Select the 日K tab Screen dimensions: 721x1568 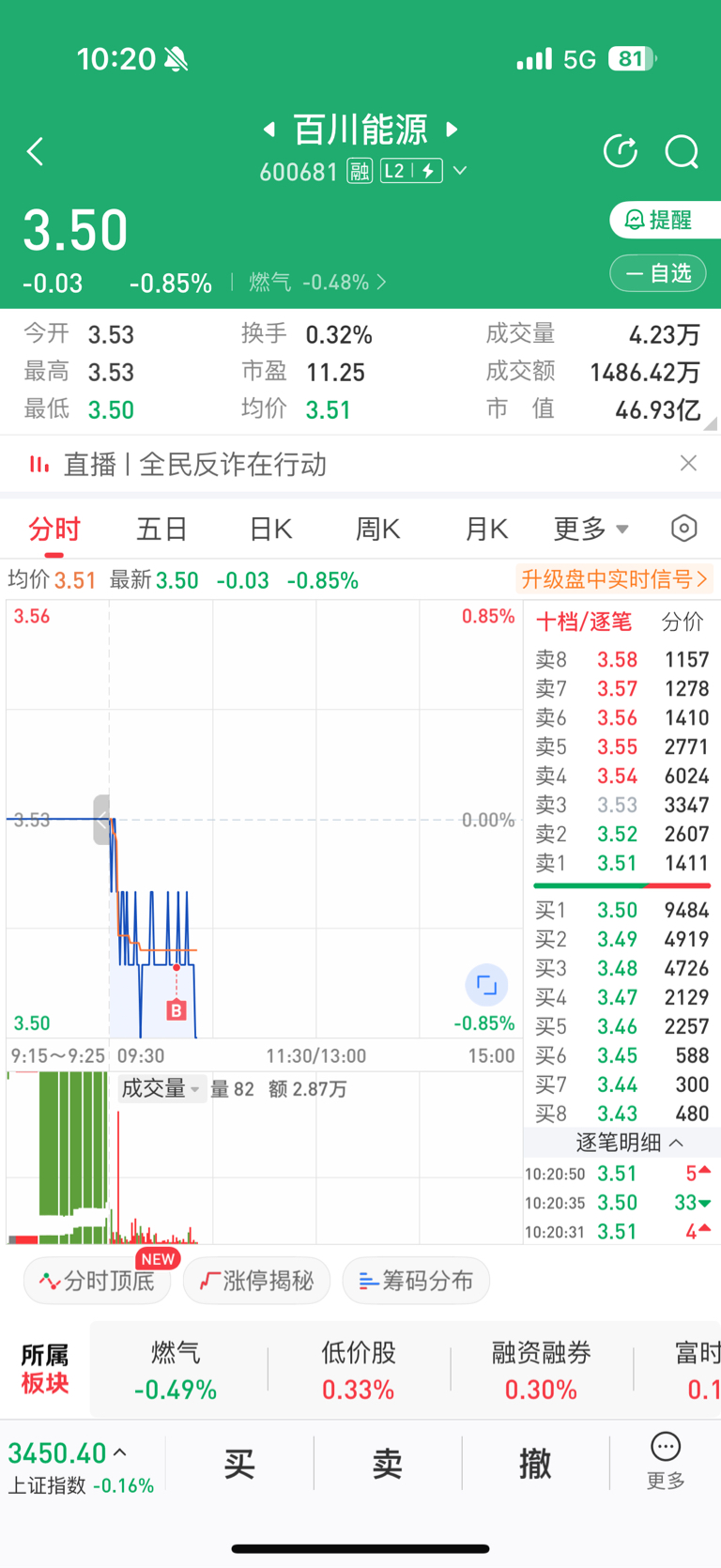click(x=270, y=530)
